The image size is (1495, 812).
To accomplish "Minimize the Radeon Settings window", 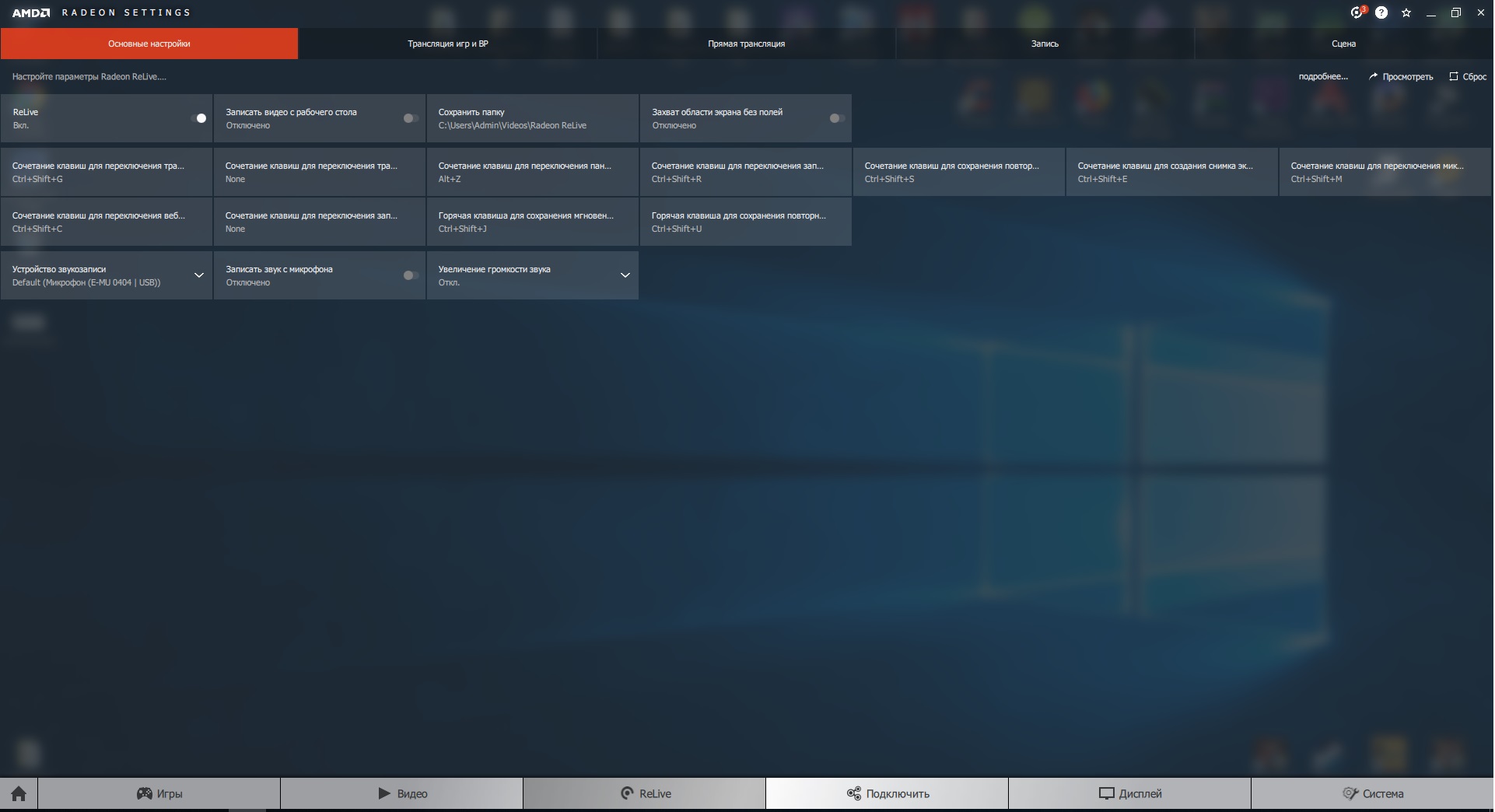I will coord(1431,12).
